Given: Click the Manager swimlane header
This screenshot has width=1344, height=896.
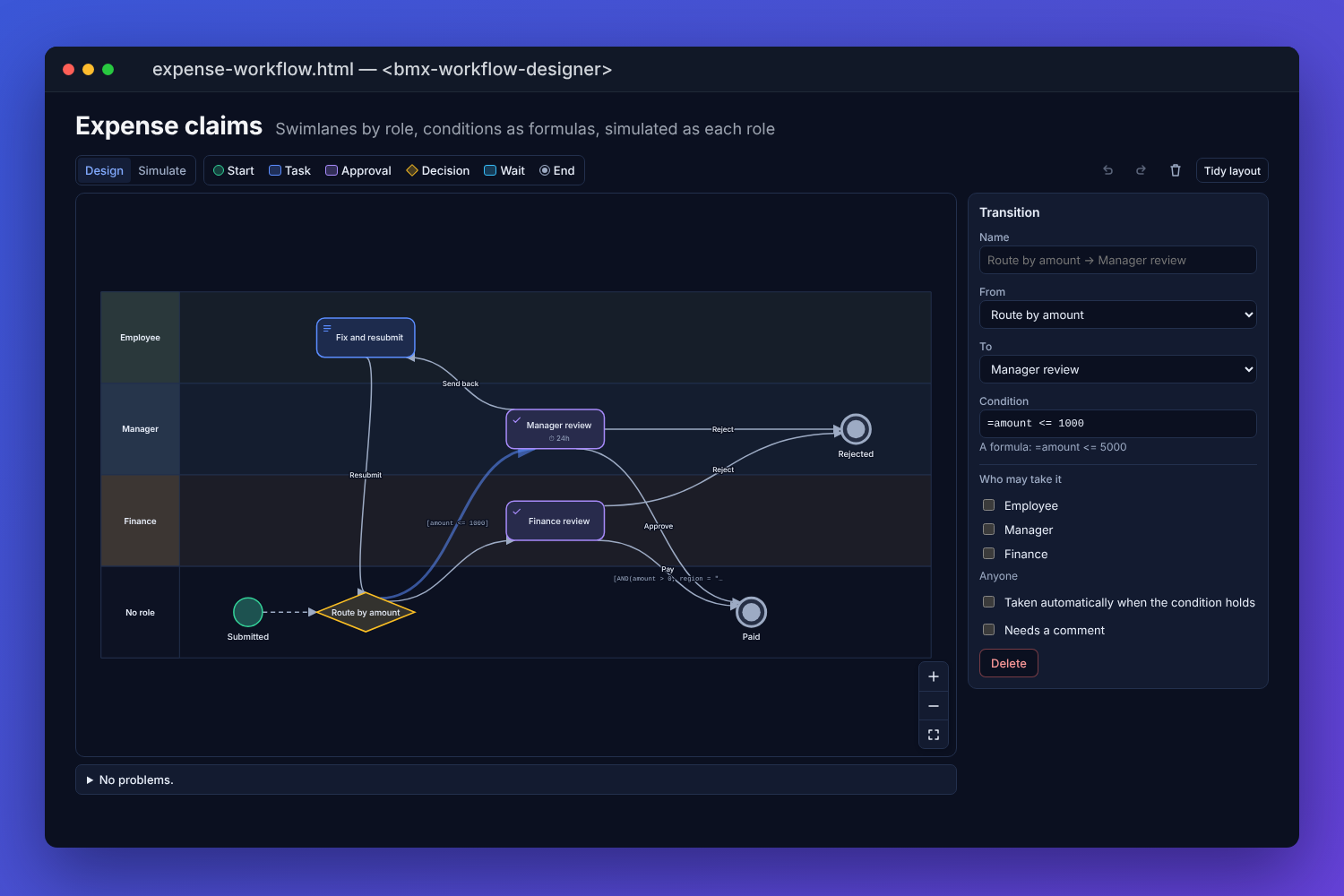Looking at the screenshot, I should 141,429.
